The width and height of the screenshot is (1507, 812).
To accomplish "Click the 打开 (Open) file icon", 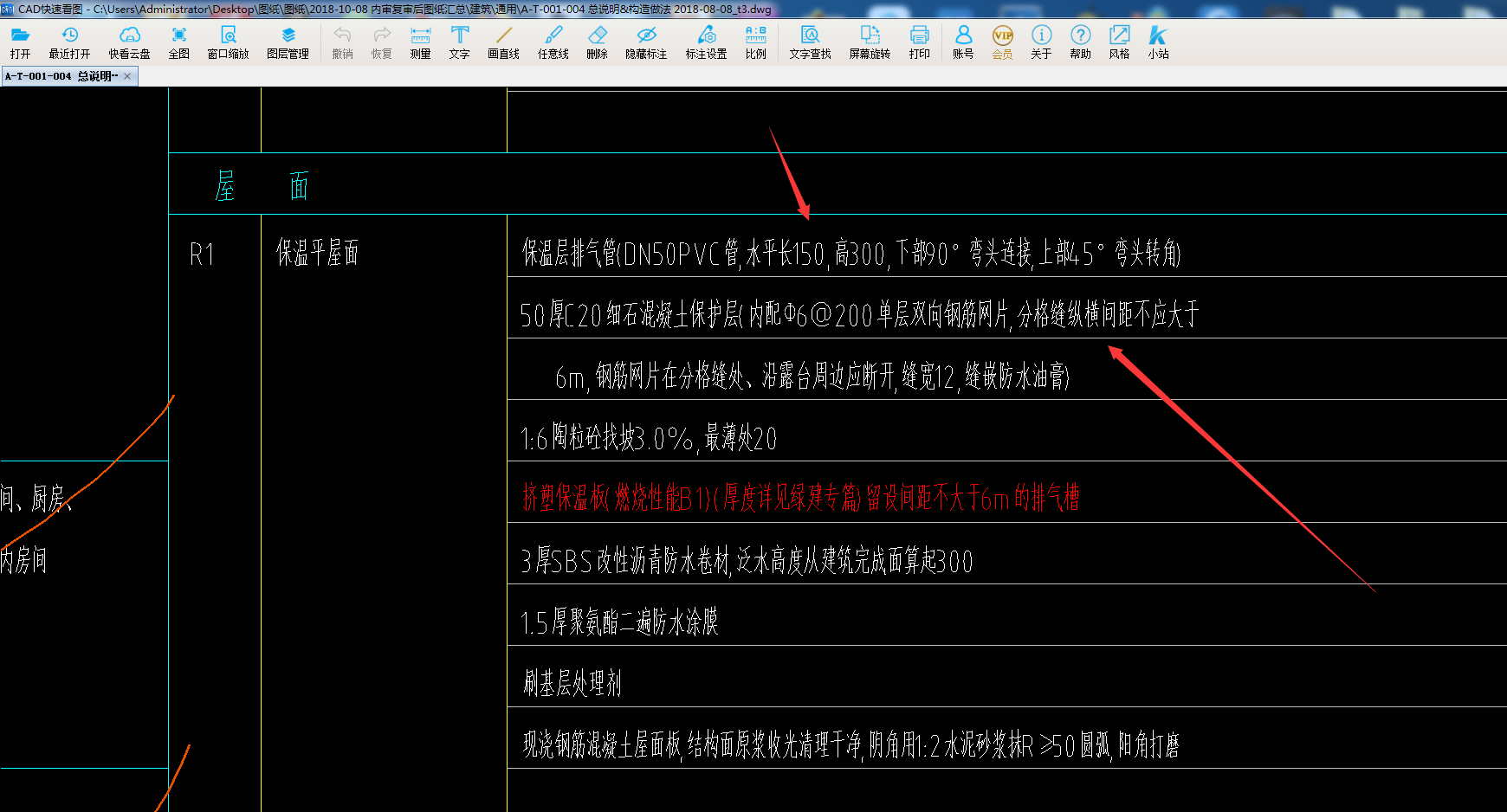I will [x=20, y=42].
